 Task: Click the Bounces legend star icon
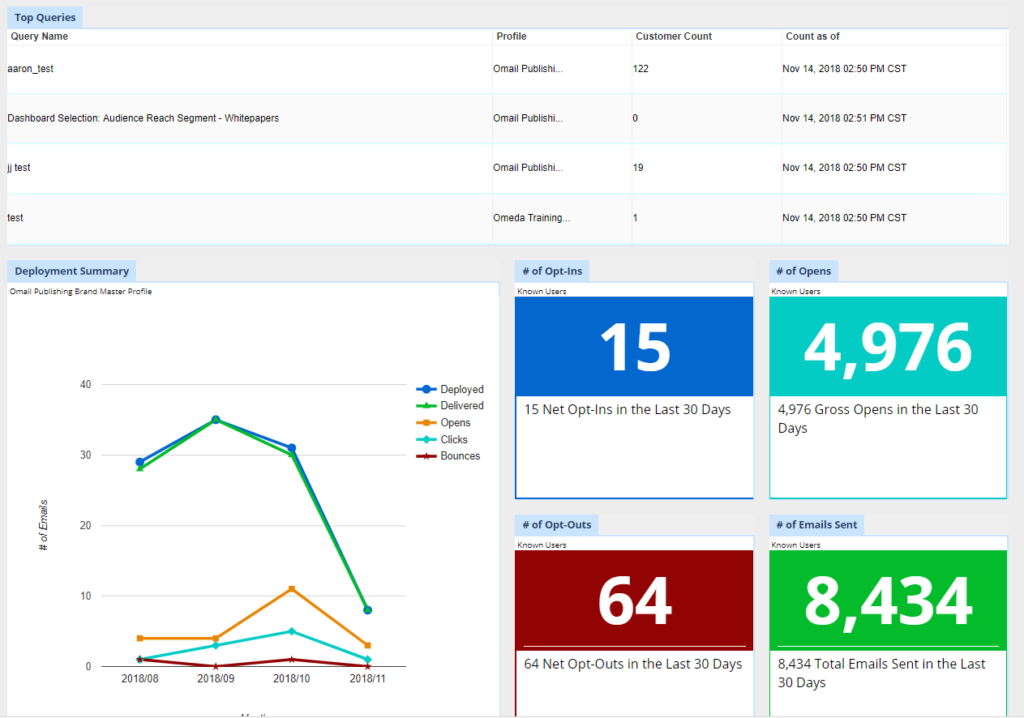pyautogui.click(x=427, y=456)
